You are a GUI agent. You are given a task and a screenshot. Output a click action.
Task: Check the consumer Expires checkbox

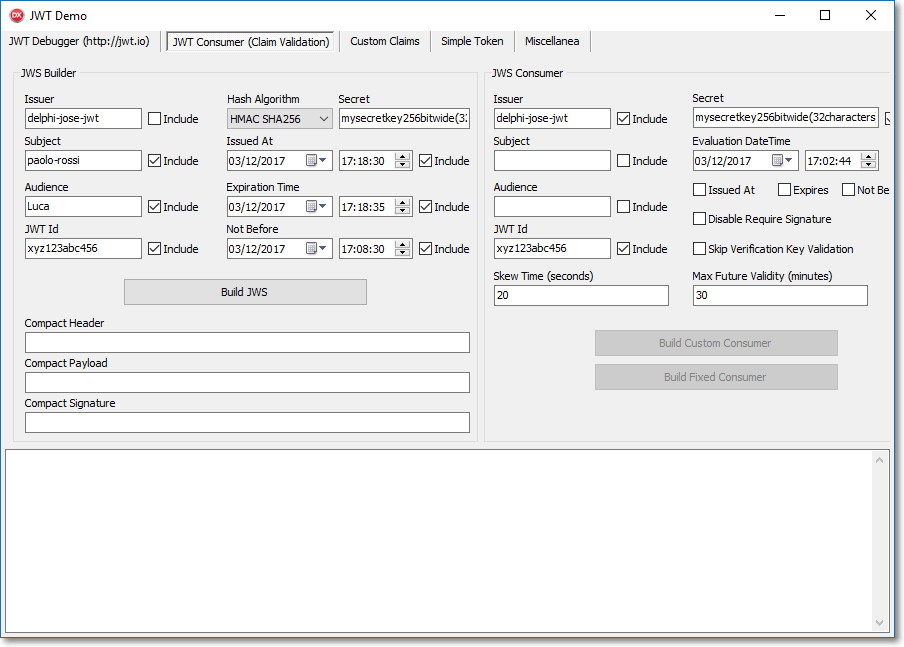(x=785, y=190)
